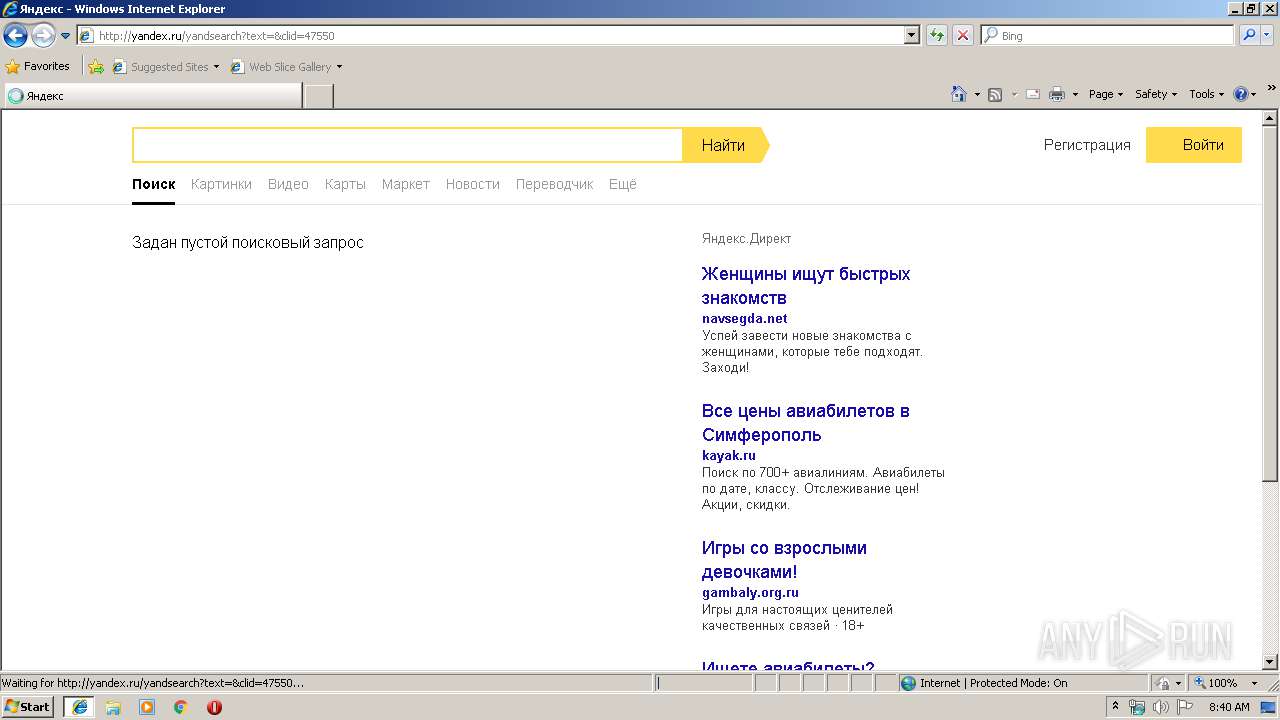Click the Bing search magnifier icon

tap(1249, 36)
